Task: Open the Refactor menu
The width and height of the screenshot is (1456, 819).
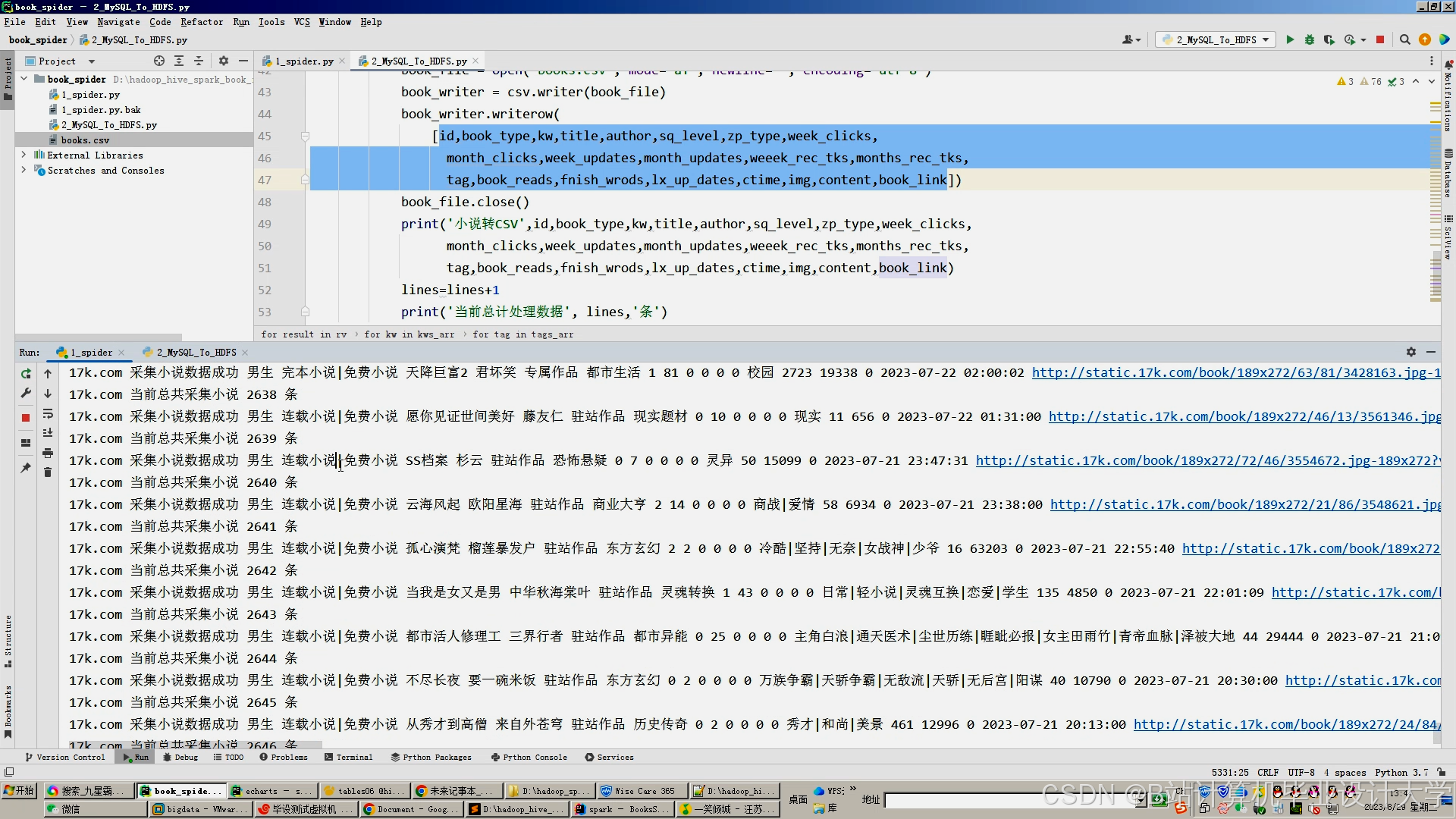Action: (202, 22)
